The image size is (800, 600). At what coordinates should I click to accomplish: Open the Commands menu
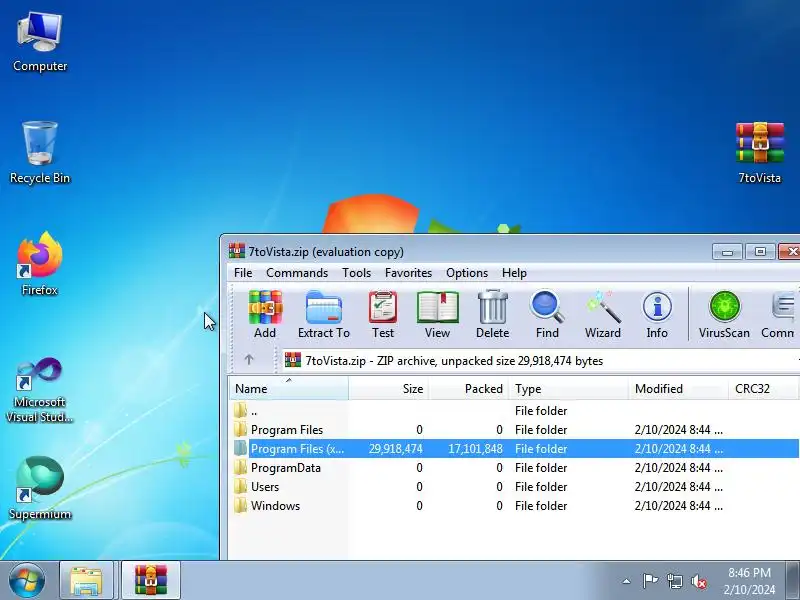tap(297, 273)
